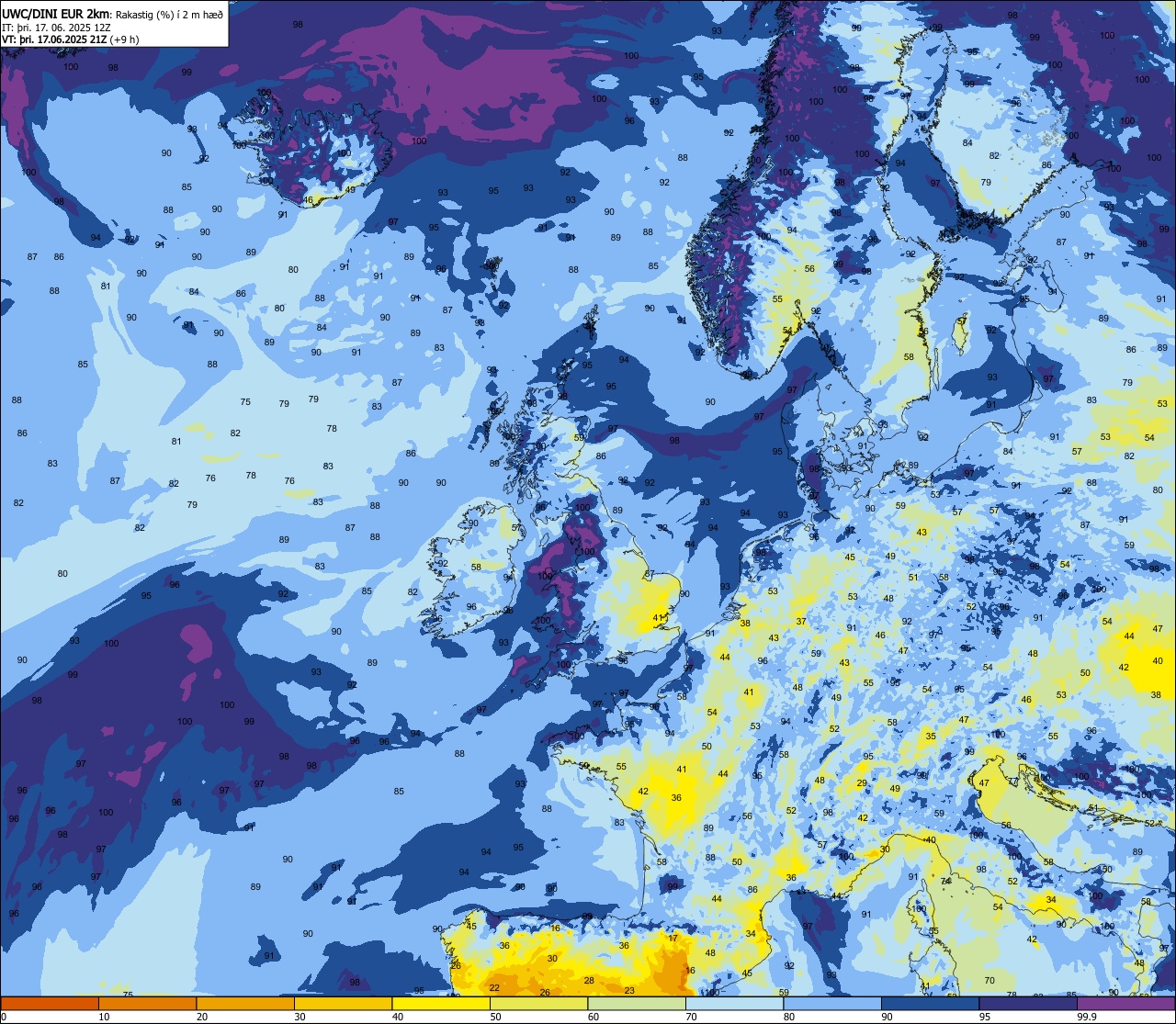Click the legend tick label '40'
Screen dimensions: 1176x1024
pyautogui.click(x=398, y=1017)
